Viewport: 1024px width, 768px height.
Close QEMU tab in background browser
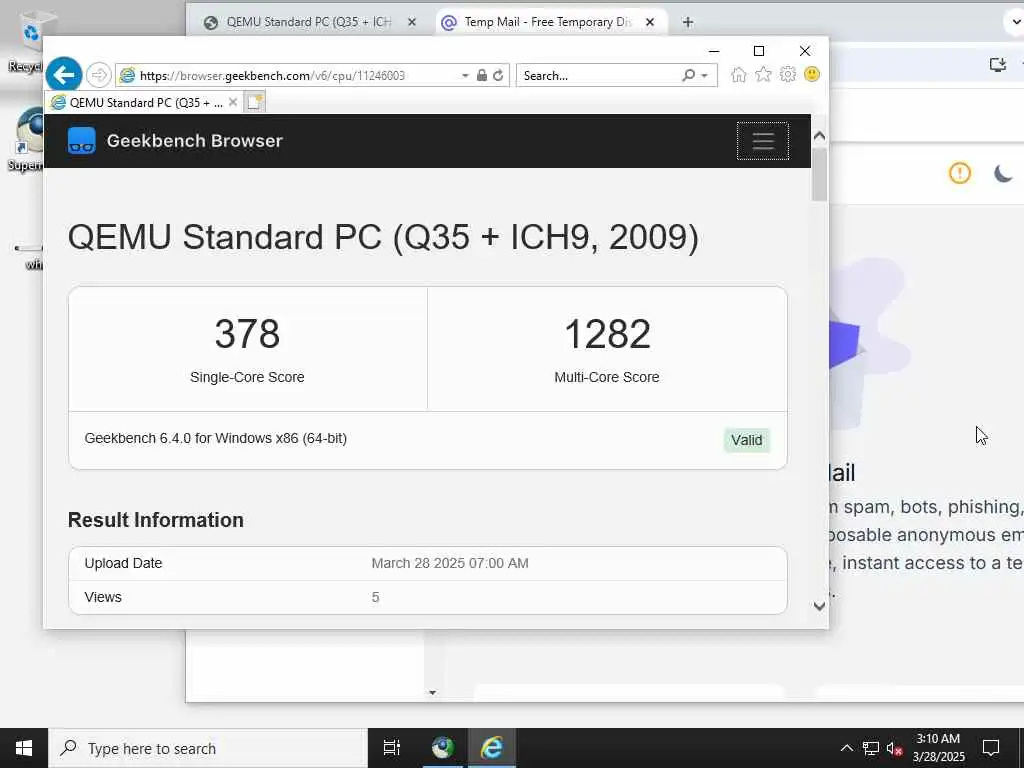(x=412, y=22)
